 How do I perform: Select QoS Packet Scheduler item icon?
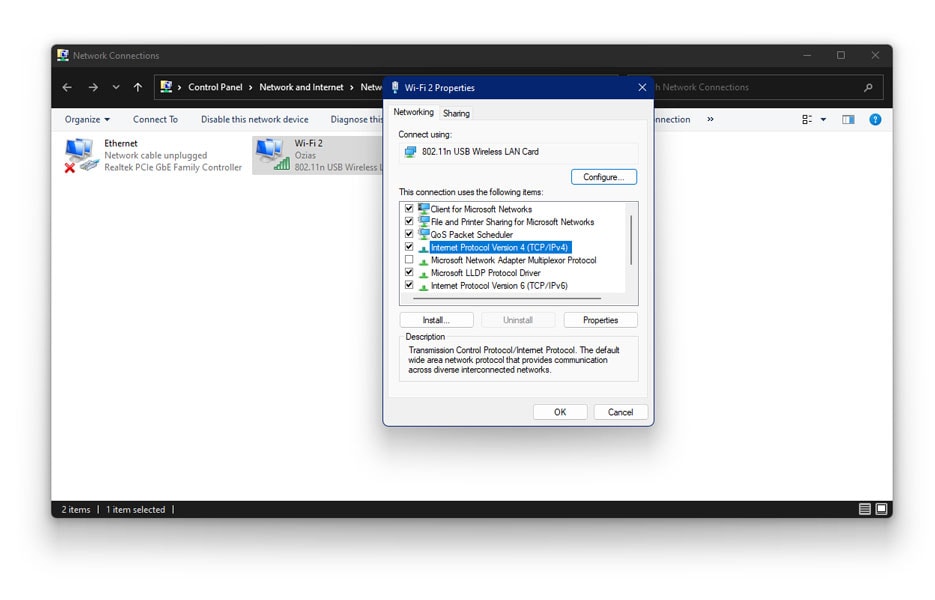pyautogui.click(x=423, y=234)
